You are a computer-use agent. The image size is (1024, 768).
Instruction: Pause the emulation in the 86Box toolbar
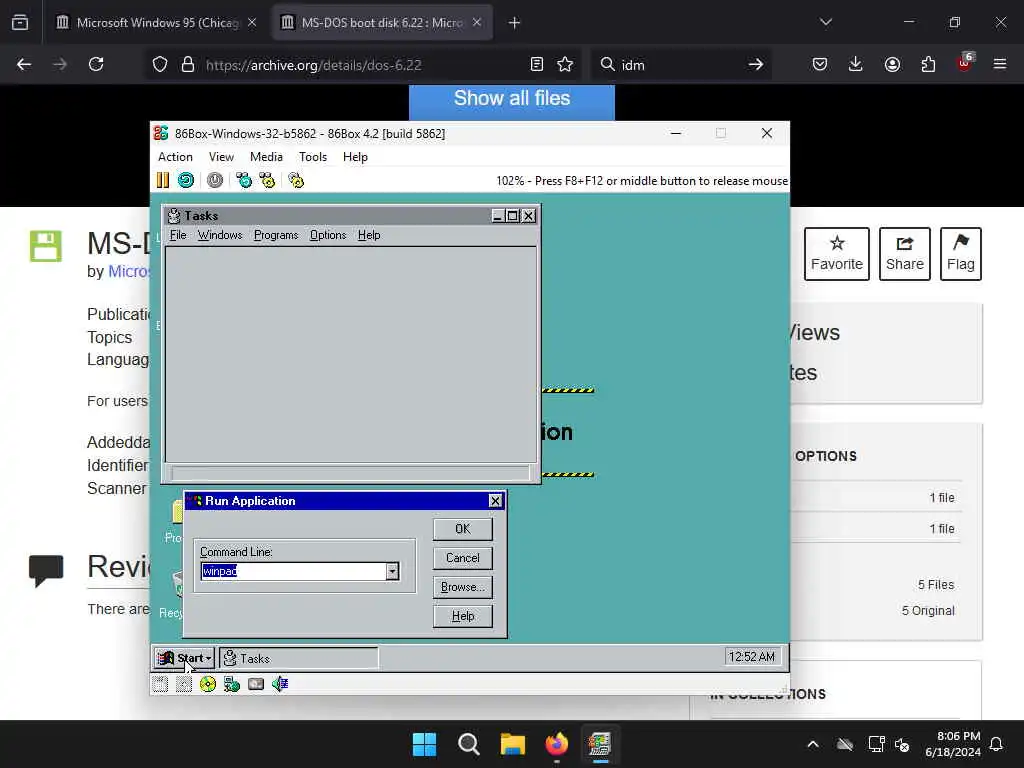pos(163,180)
